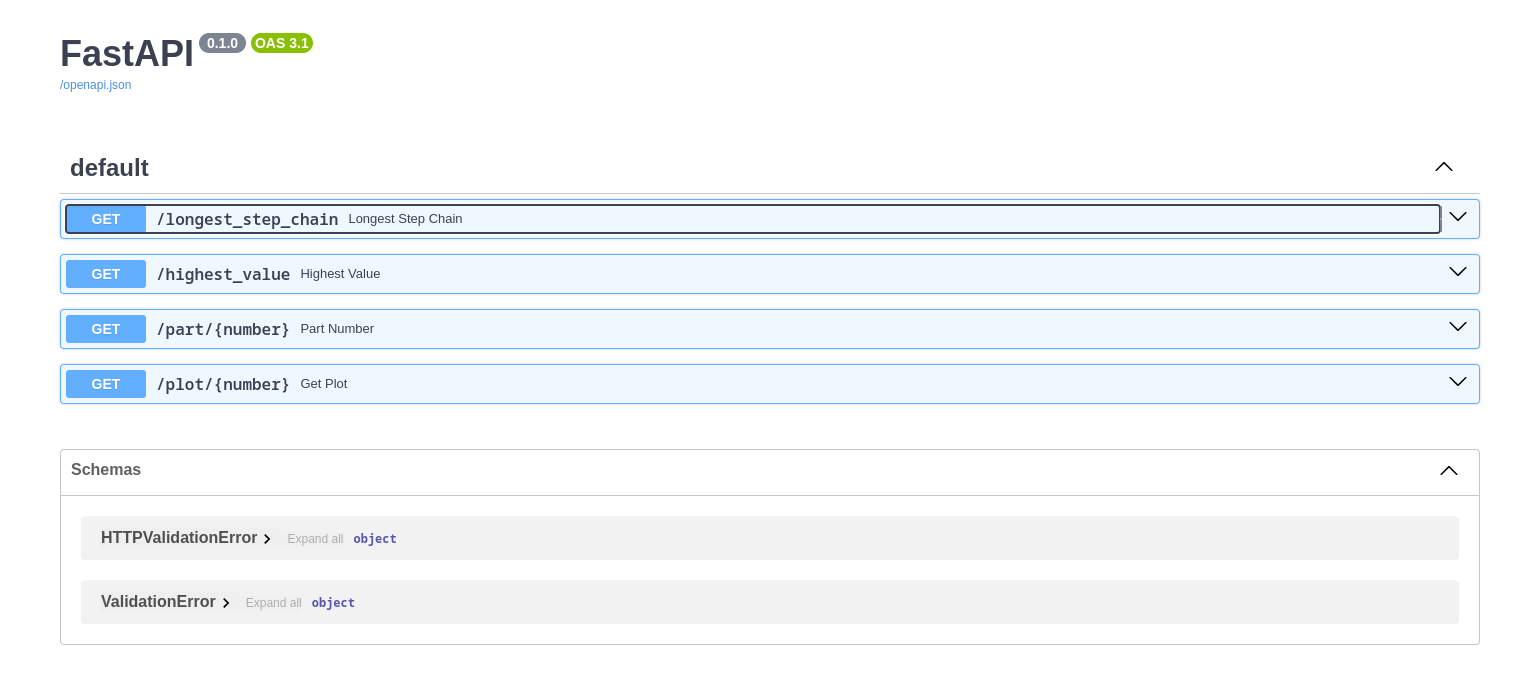The height and width of the screenshot is (684, 1514).
Task: Expand the /highest_value endpoint arrow
Action: tap(1458, 272)
